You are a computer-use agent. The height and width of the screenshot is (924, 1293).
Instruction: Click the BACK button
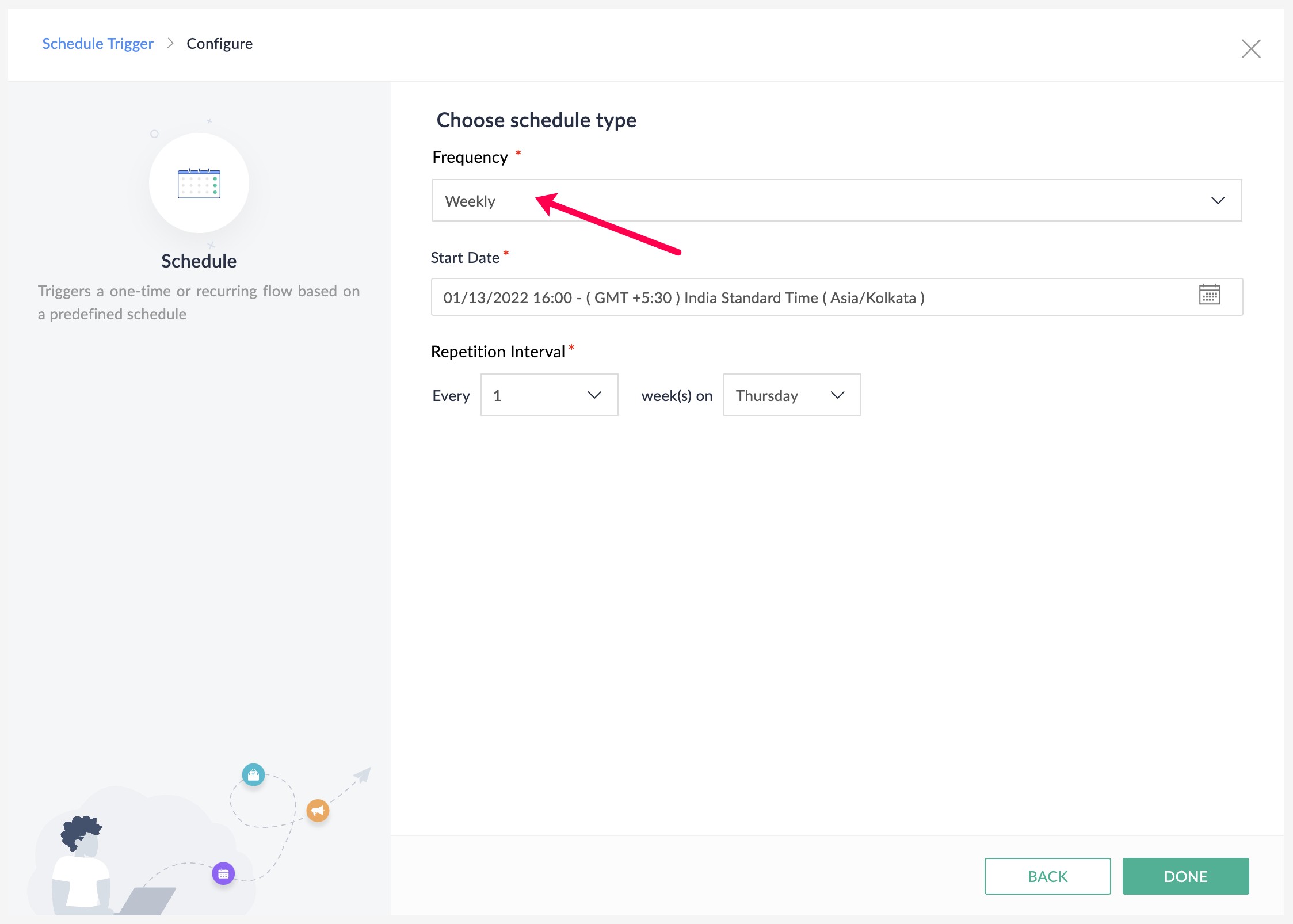(x=1047, y=876)
